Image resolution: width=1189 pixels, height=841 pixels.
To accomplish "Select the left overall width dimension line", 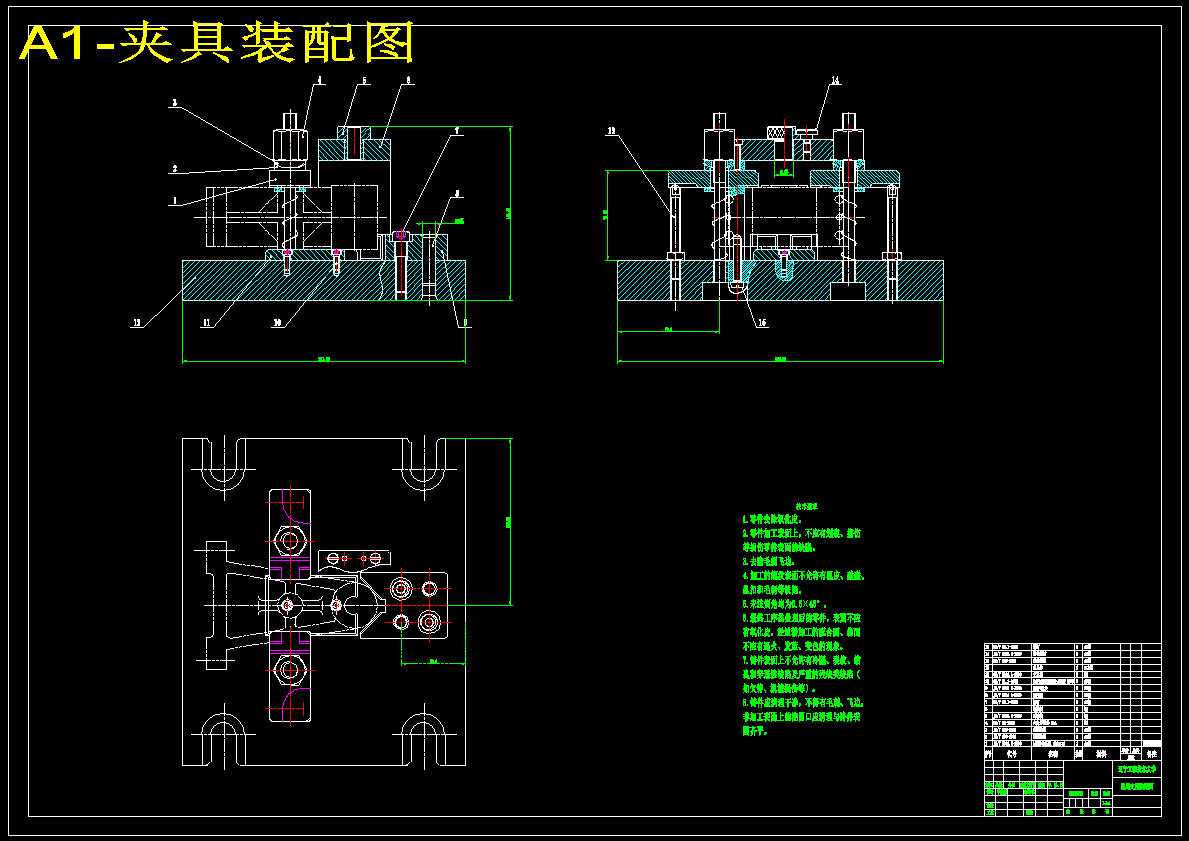I will point(324,362).
